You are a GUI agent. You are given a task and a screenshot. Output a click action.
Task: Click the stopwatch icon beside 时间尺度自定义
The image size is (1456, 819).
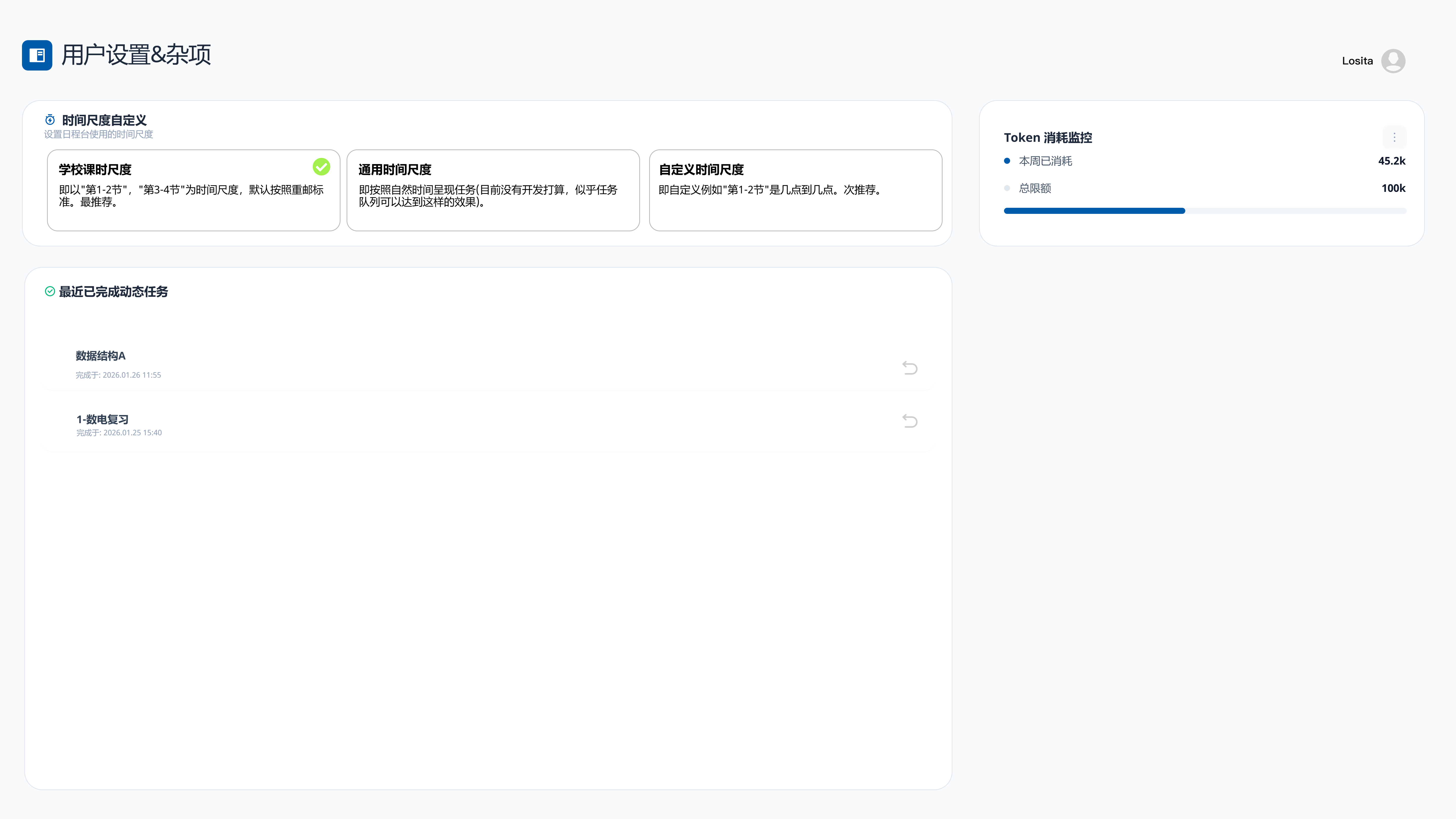[50, 120]
